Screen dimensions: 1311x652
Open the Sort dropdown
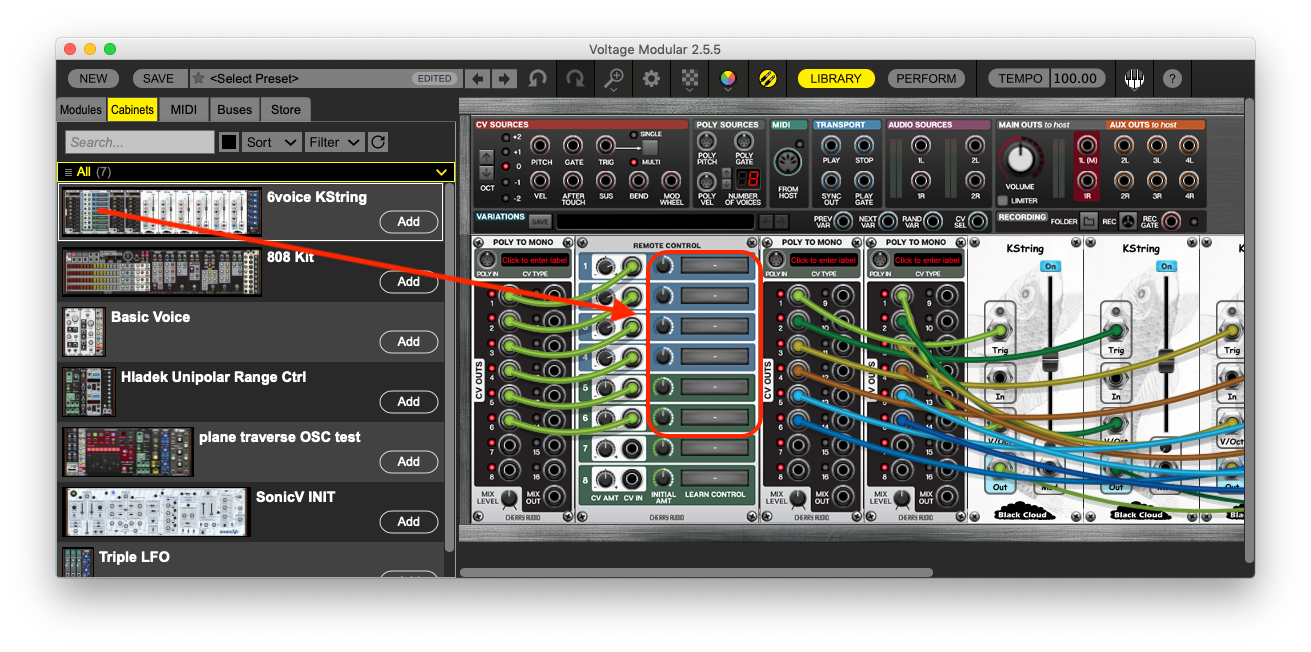(x=272, y=142)
